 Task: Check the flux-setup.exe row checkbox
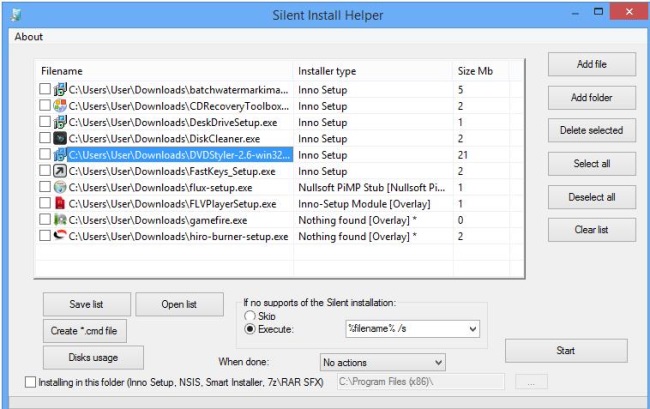45,186
